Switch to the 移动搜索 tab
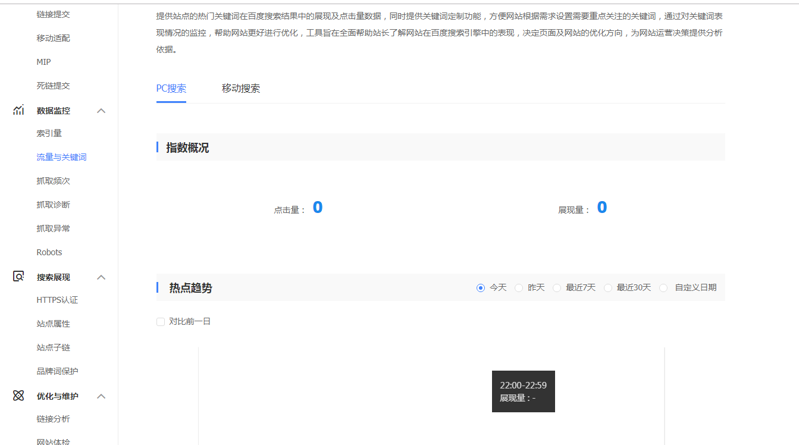 tap(241, 88)
